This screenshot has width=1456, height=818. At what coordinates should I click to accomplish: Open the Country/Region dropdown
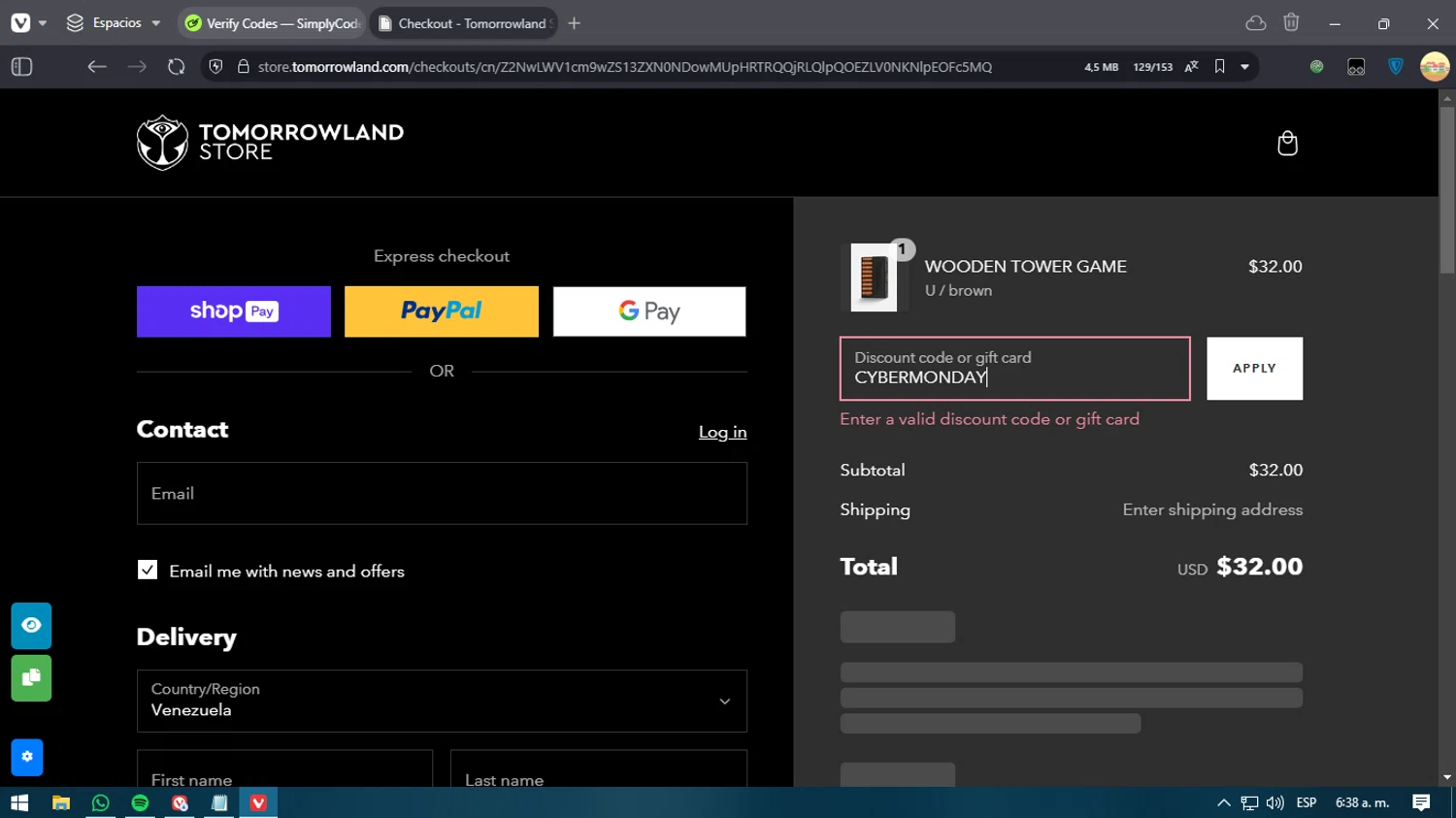tap(442, 701)
